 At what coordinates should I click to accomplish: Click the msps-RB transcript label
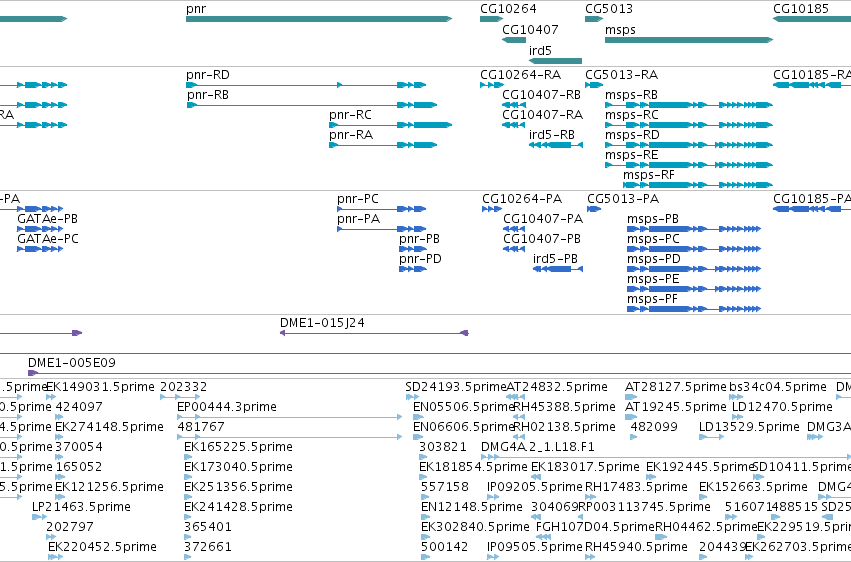pyautogui.click(x=631, y=95)
